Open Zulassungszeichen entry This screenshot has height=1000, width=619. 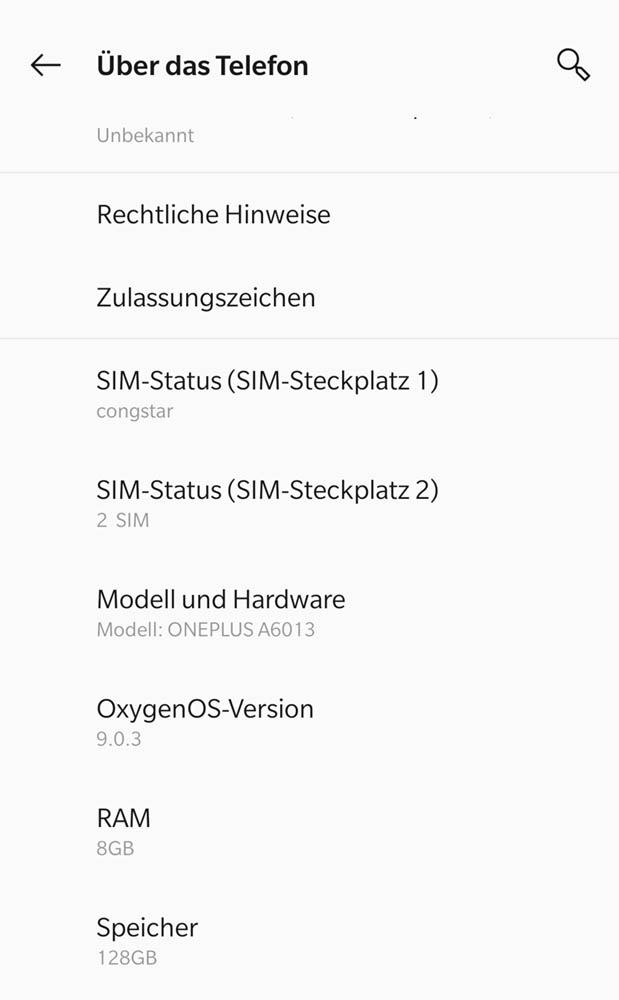pyautogui.click(x=206, y=298)
